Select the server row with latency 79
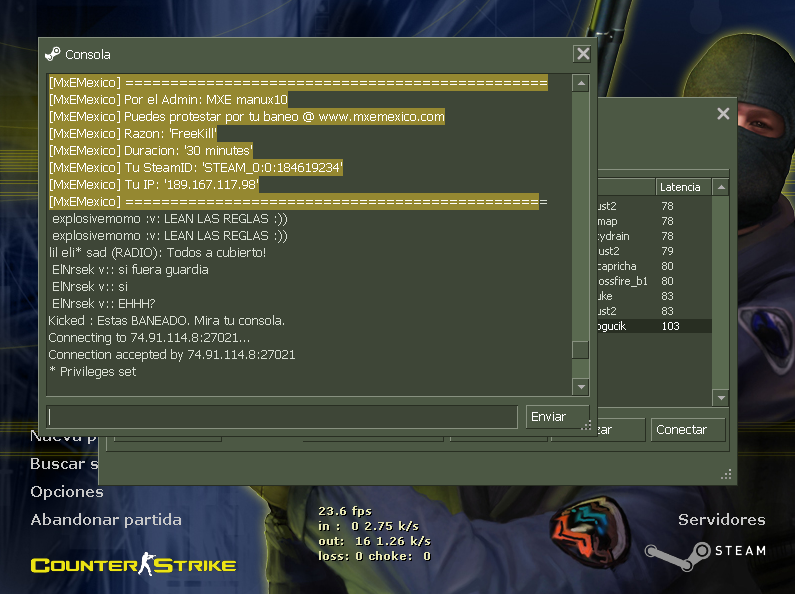 tap(654, 251)
